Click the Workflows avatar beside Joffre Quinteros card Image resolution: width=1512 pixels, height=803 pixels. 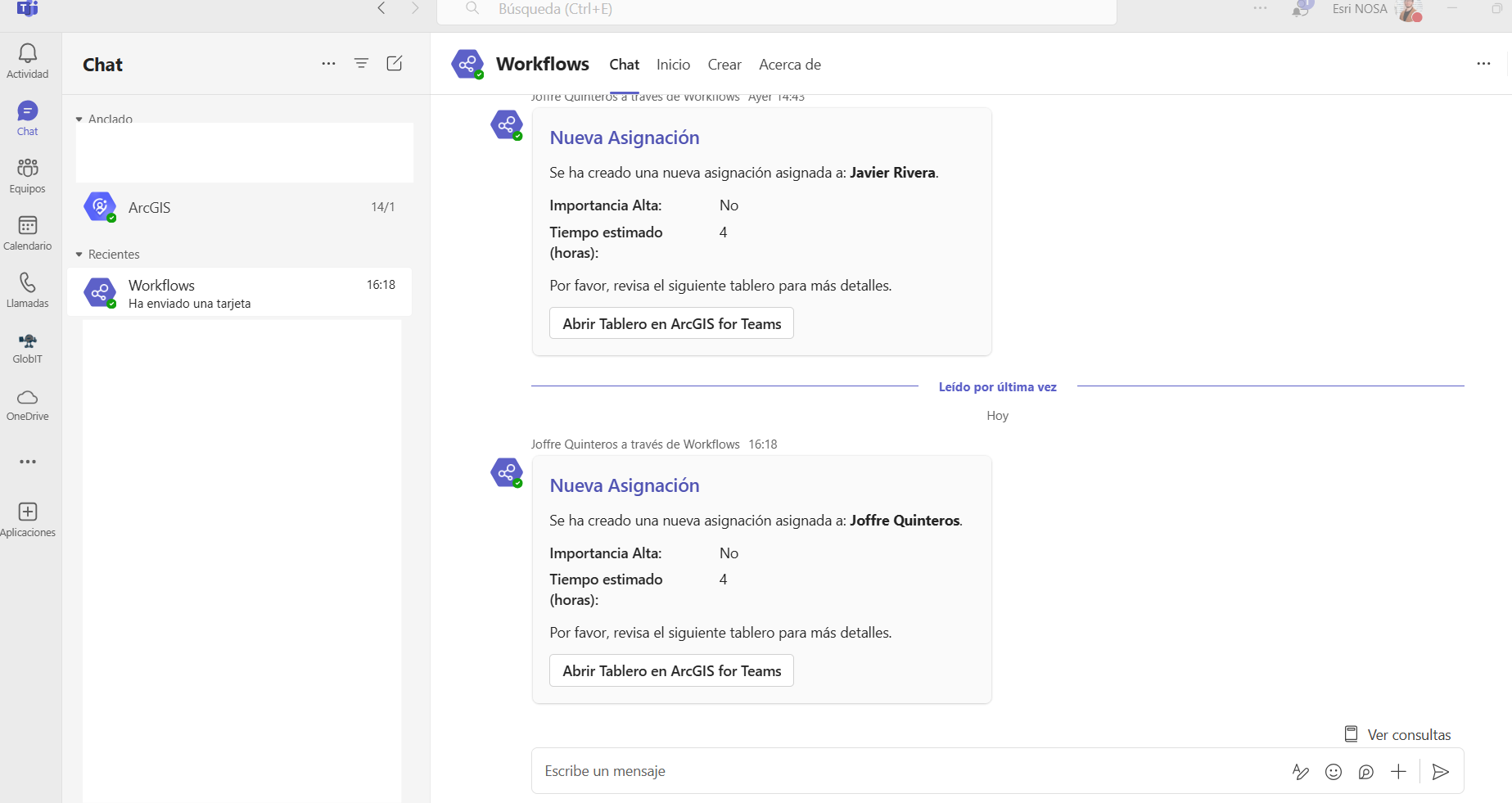[507, 472]
